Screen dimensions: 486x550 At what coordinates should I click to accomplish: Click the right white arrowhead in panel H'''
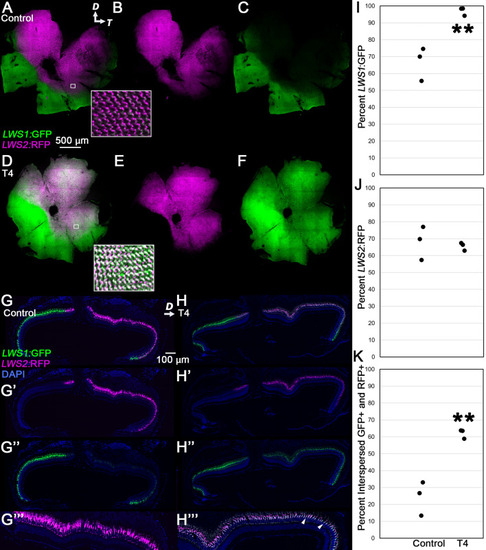coord(320,527)
